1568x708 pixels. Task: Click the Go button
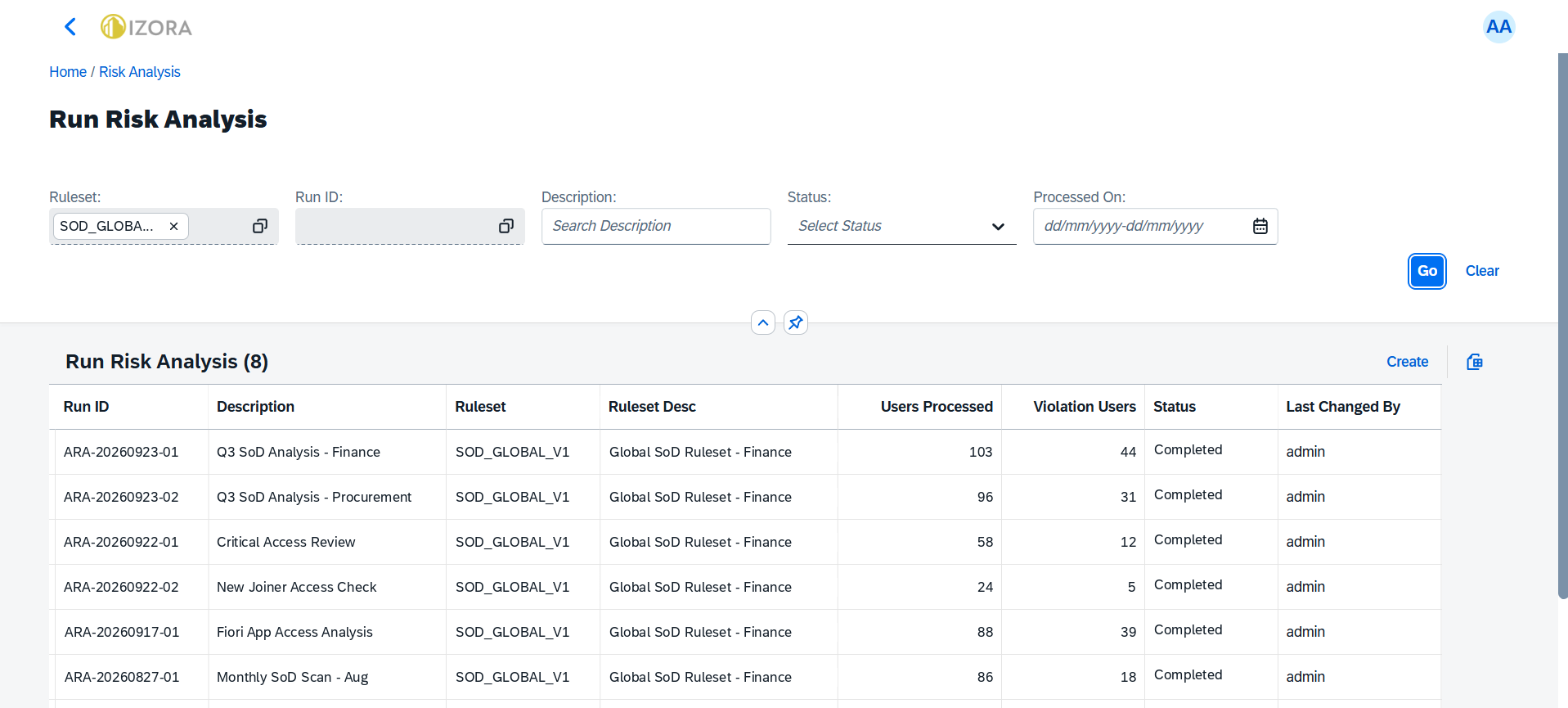(x=1427, y=271)
